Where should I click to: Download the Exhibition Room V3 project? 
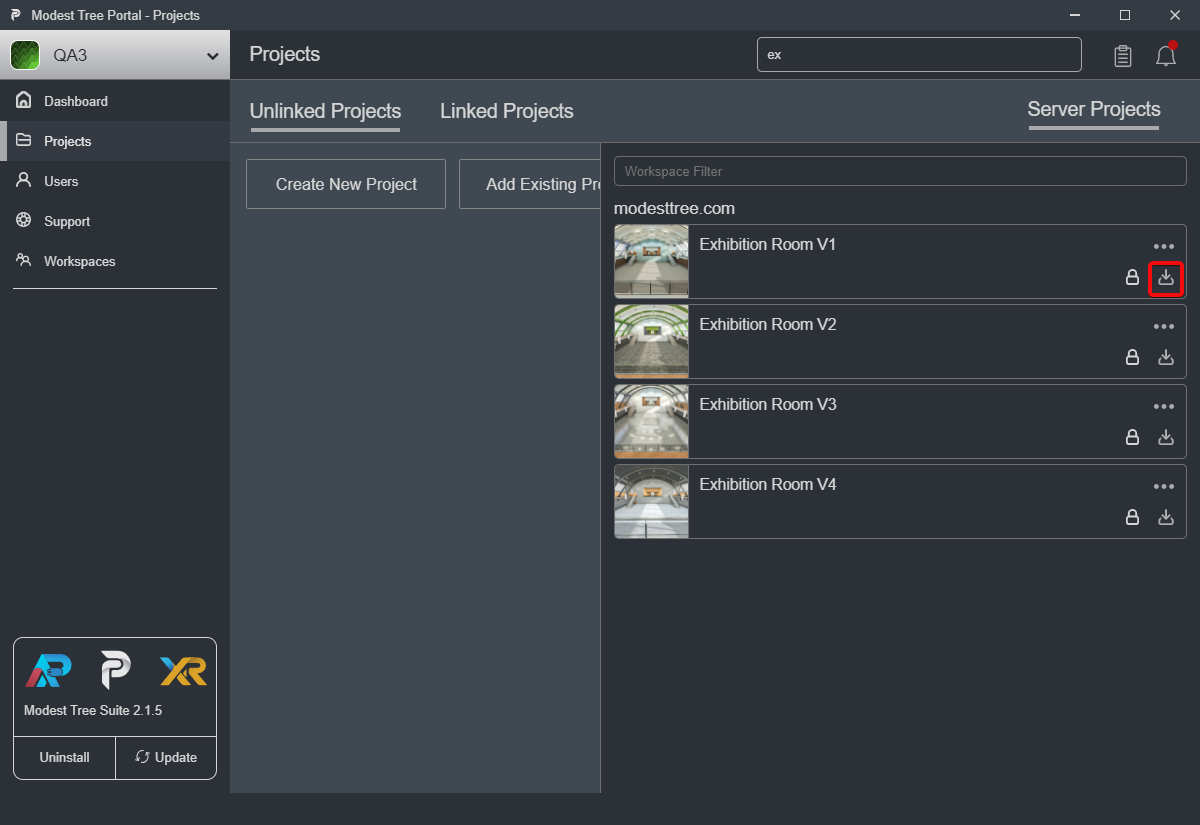(x=1166, y=437)
